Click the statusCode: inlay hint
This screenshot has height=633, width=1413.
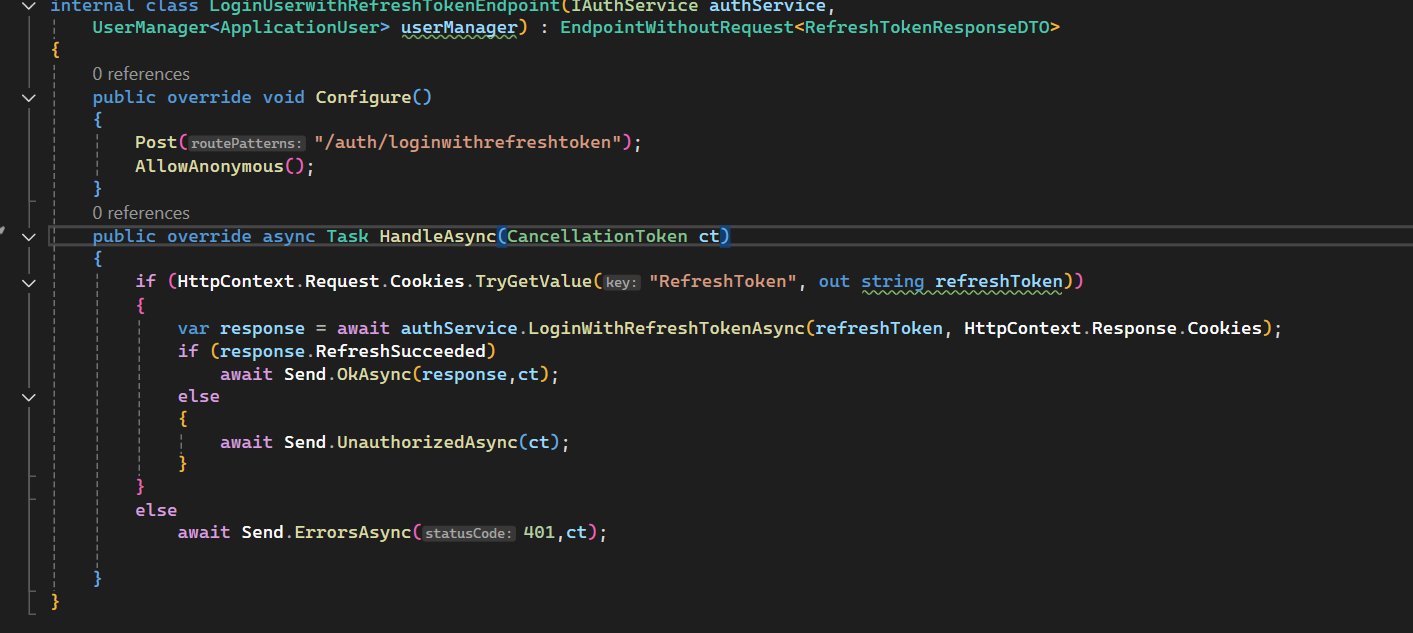pos(469,533)
